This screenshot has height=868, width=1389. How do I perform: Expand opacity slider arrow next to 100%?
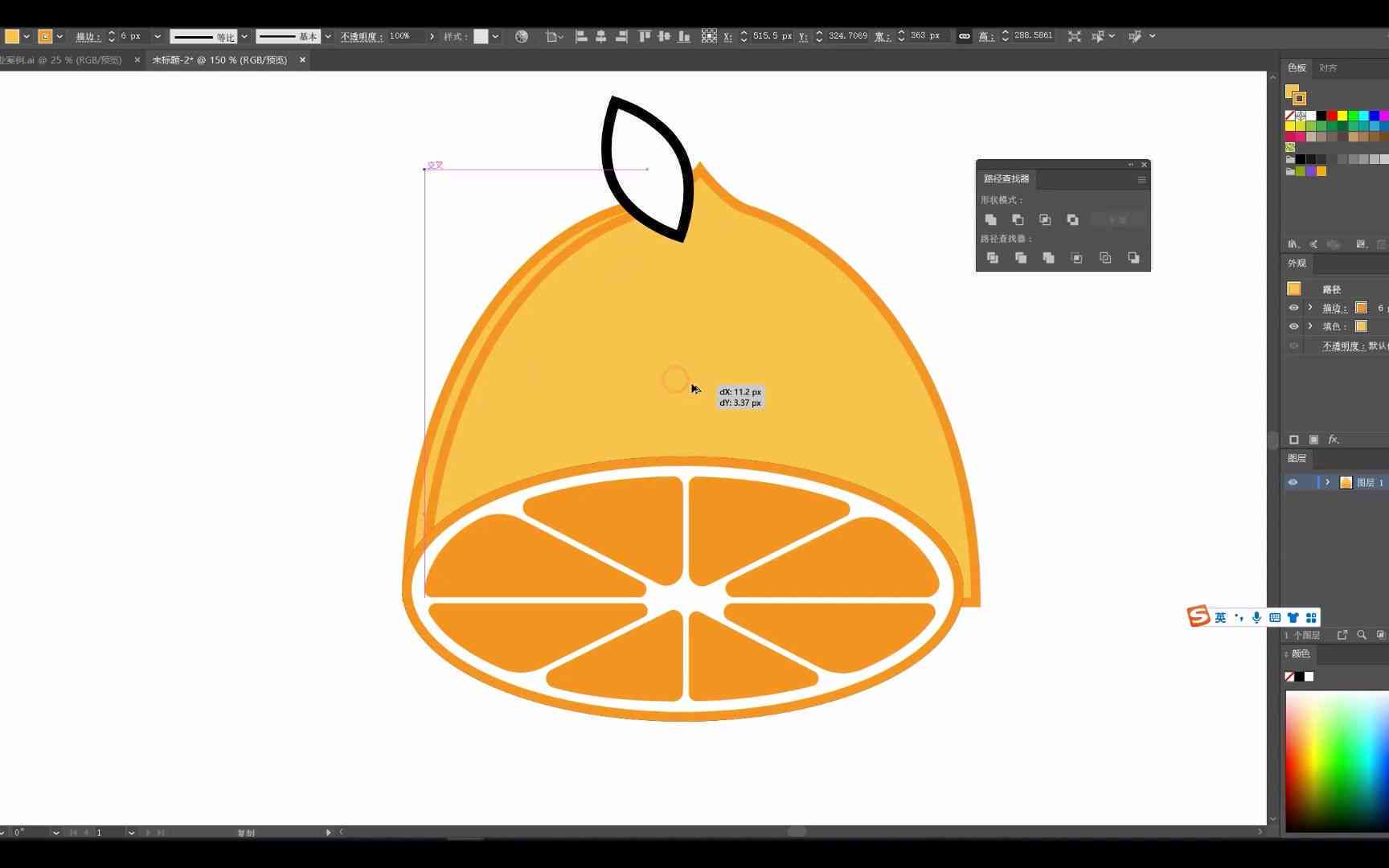pyautogui.click(x=432, y=36)
